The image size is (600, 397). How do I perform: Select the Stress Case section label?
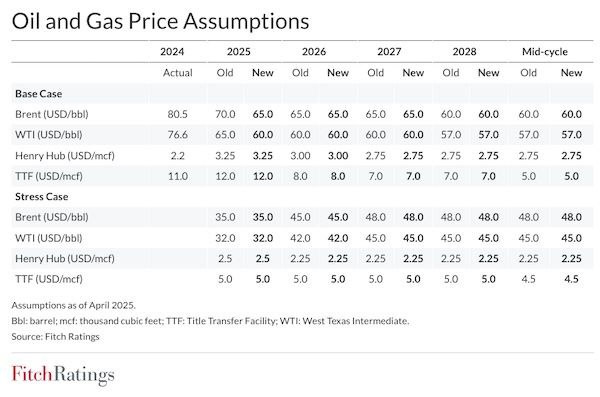click(42, 197)
